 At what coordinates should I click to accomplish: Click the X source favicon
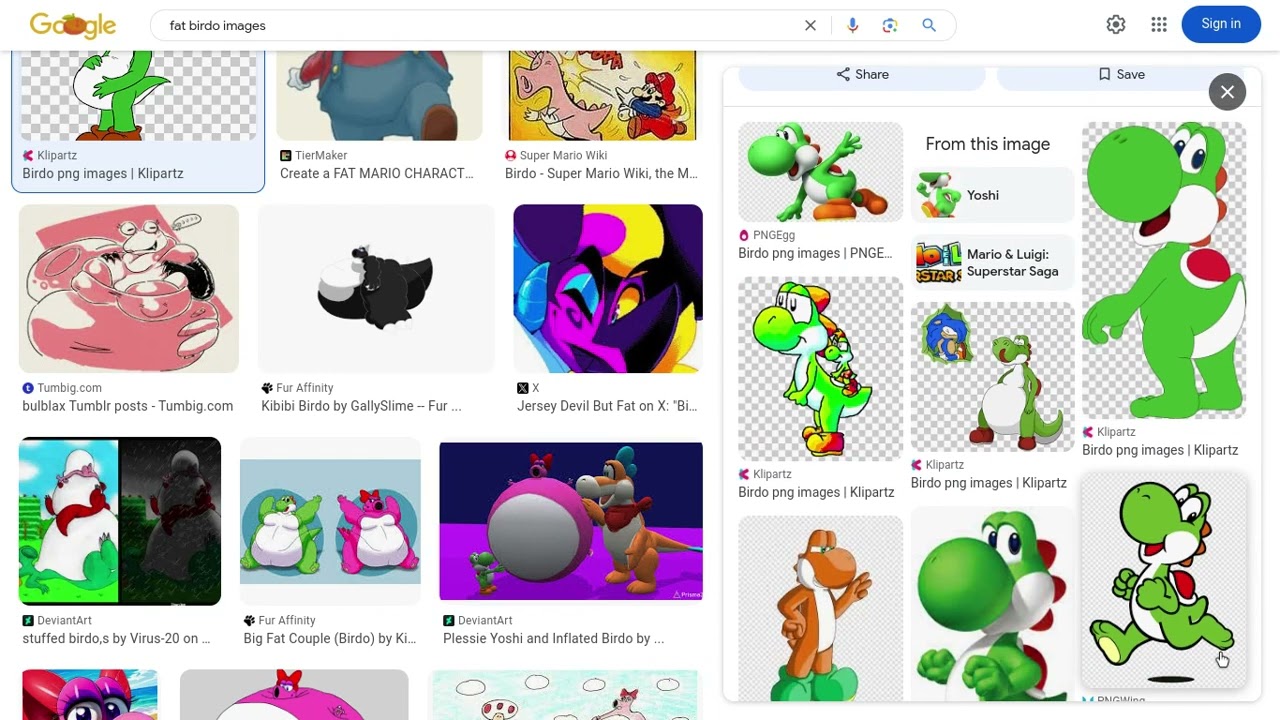click(x=522, y=388)
